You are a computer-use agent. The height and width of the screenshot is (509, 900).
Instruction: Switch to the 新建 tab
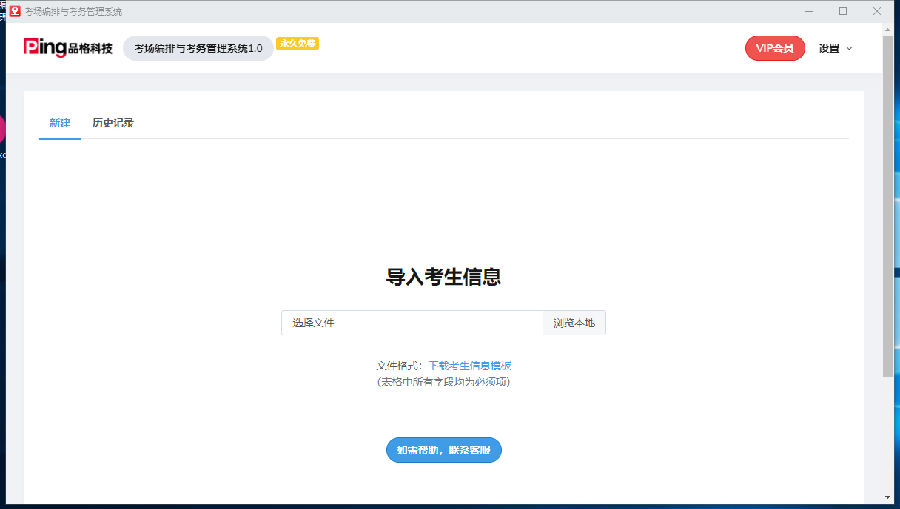[x=60, y=123]
